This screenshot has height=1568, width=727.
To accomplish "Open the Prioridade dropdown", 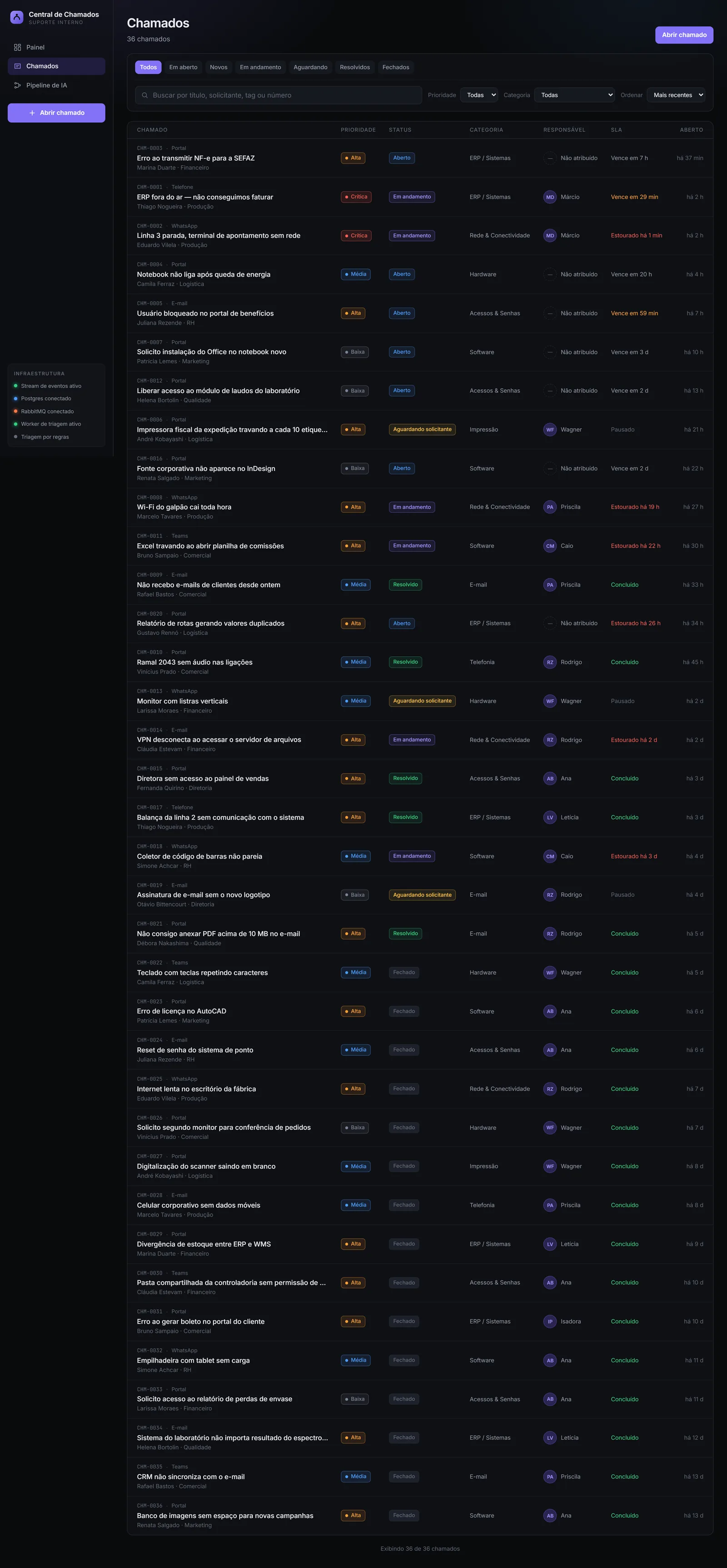I will pyautogui.click(x=479, y=95).
